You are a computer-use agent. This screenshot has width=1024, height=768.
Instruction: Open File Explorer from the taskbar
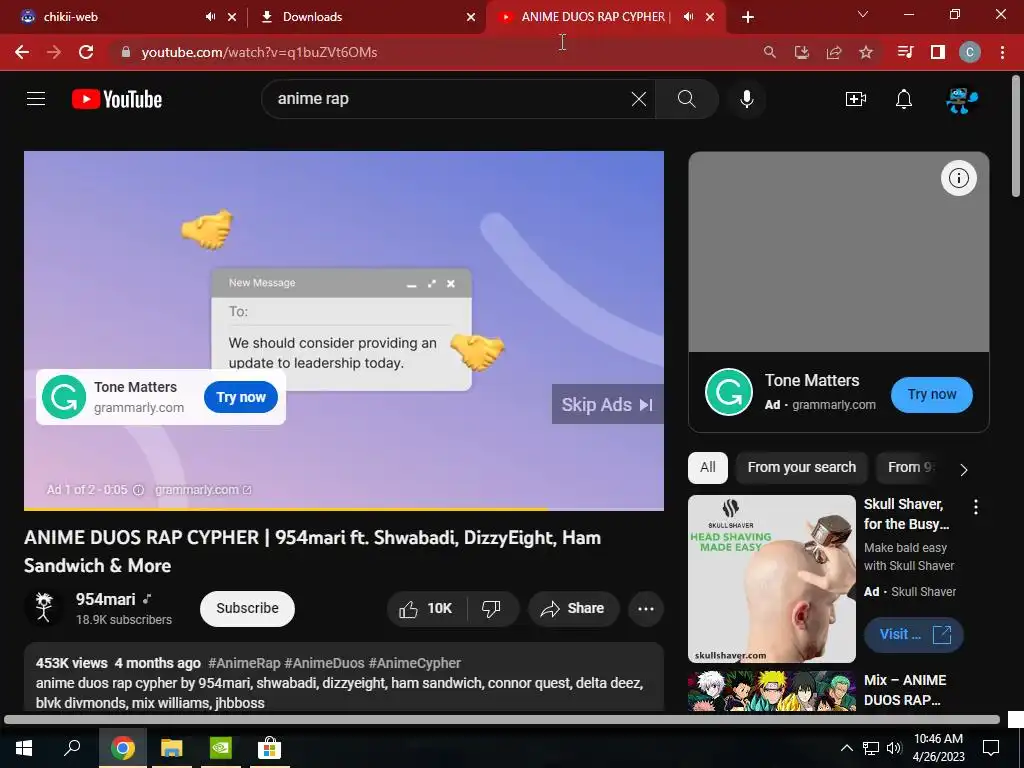[x=172, y=748]
